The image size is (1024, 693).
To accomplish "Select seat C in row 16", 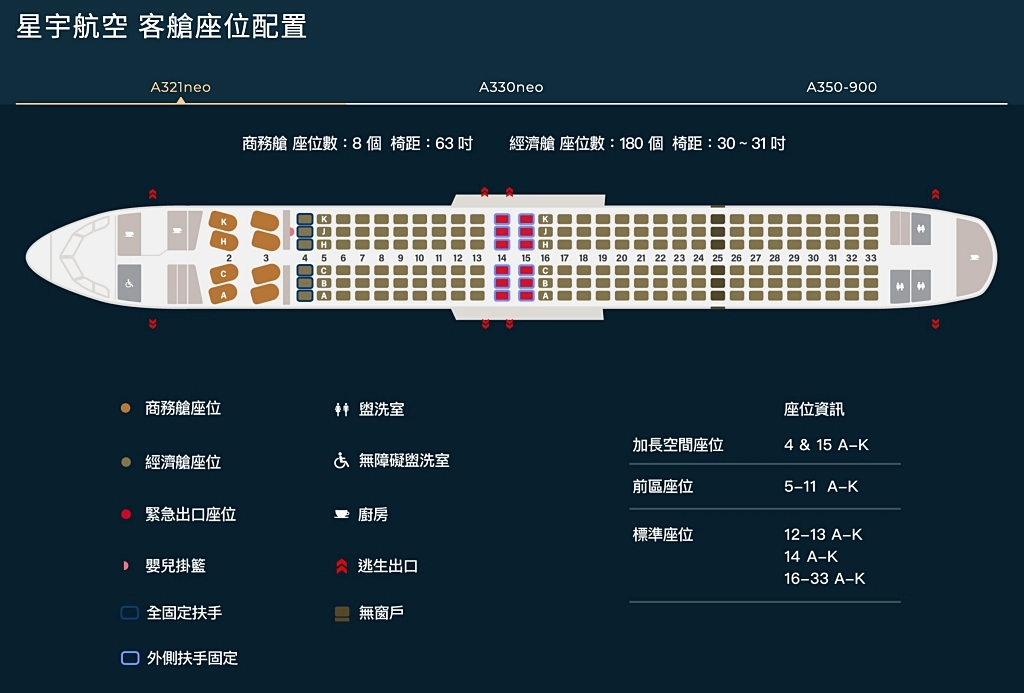I will 545,270.
